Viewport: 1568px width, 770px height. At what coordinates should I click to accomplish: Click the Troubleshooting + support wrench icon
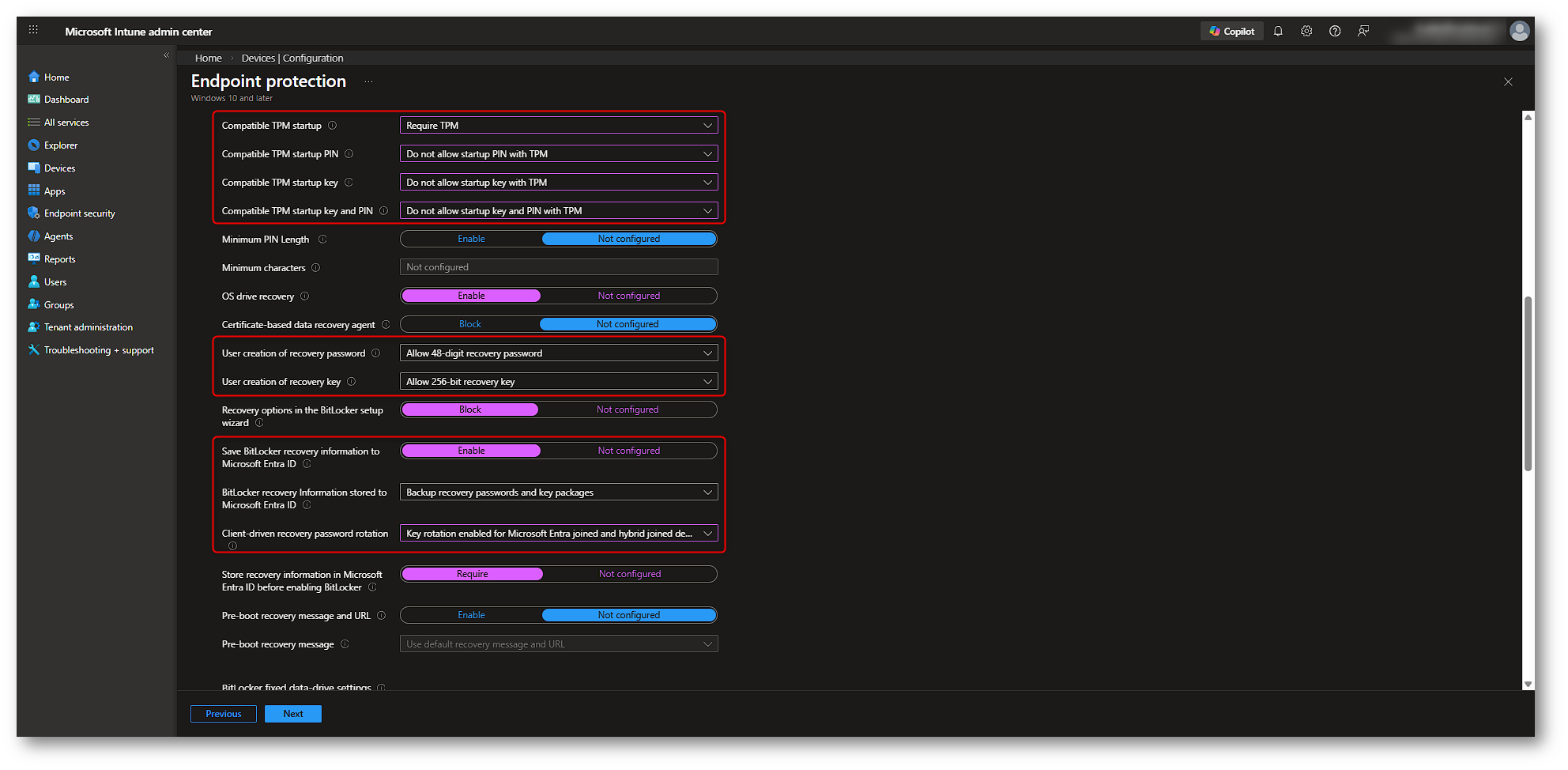[x=34, y=349]
